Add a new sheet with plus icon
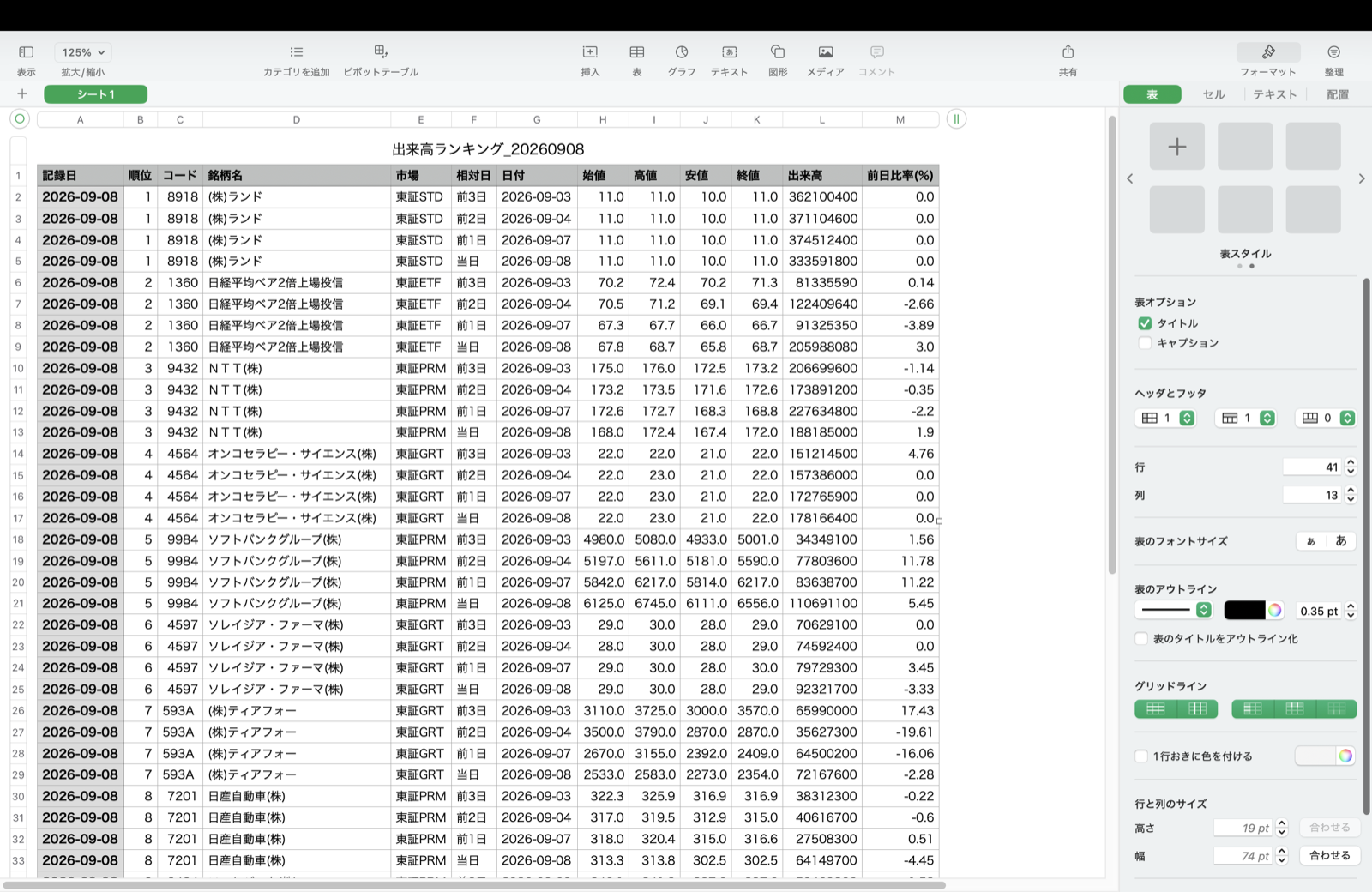 pos(22,93)
